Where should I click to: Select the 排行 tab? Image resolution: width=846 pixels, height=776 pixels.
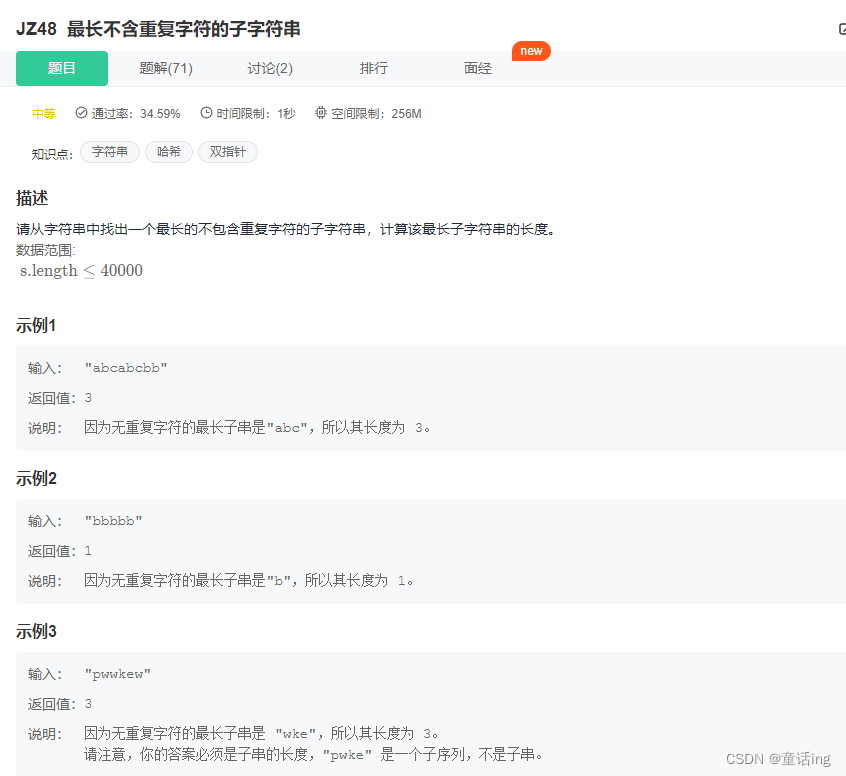pos(374,68)
